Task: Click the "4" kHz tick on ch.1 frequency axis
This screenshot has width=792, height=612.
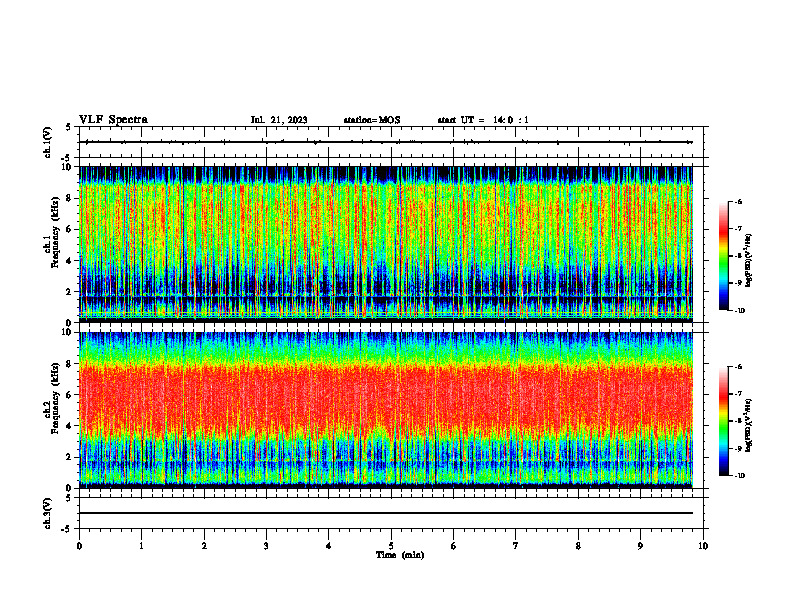Action: point(69,261)
